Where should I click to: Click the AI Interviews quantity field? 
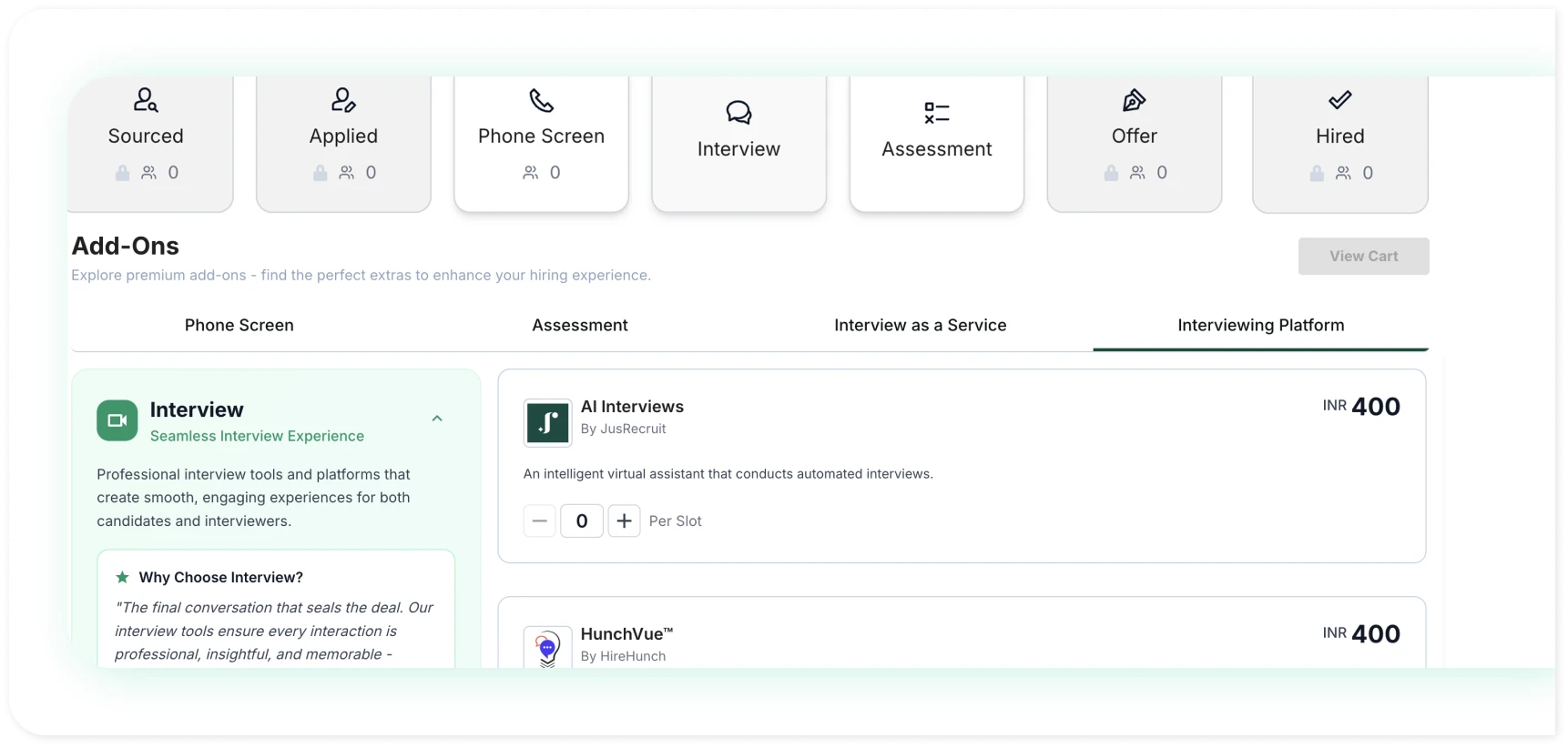click(x=582, y=521)
